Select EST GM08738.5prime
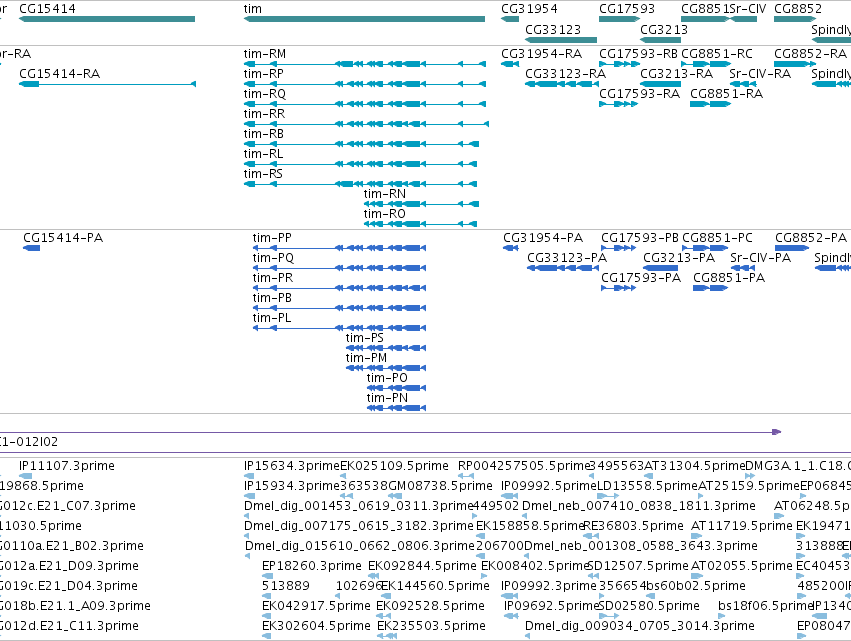Viewport: 851px width, 641px height. coord(396,496)
